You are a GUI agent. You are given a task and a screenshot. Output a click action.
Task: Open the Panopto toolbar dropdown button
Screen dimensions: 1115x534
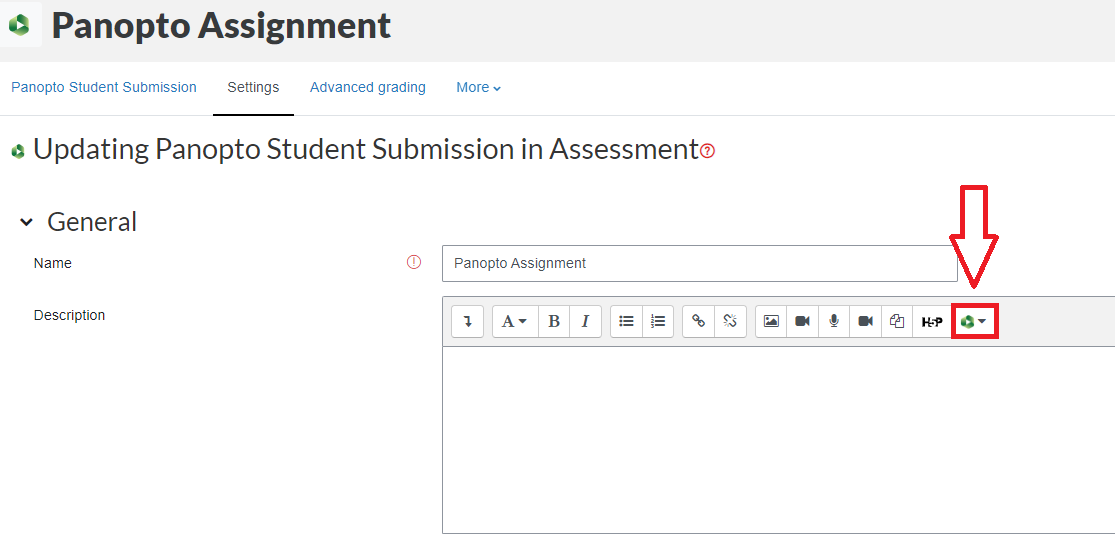point(975,321)
